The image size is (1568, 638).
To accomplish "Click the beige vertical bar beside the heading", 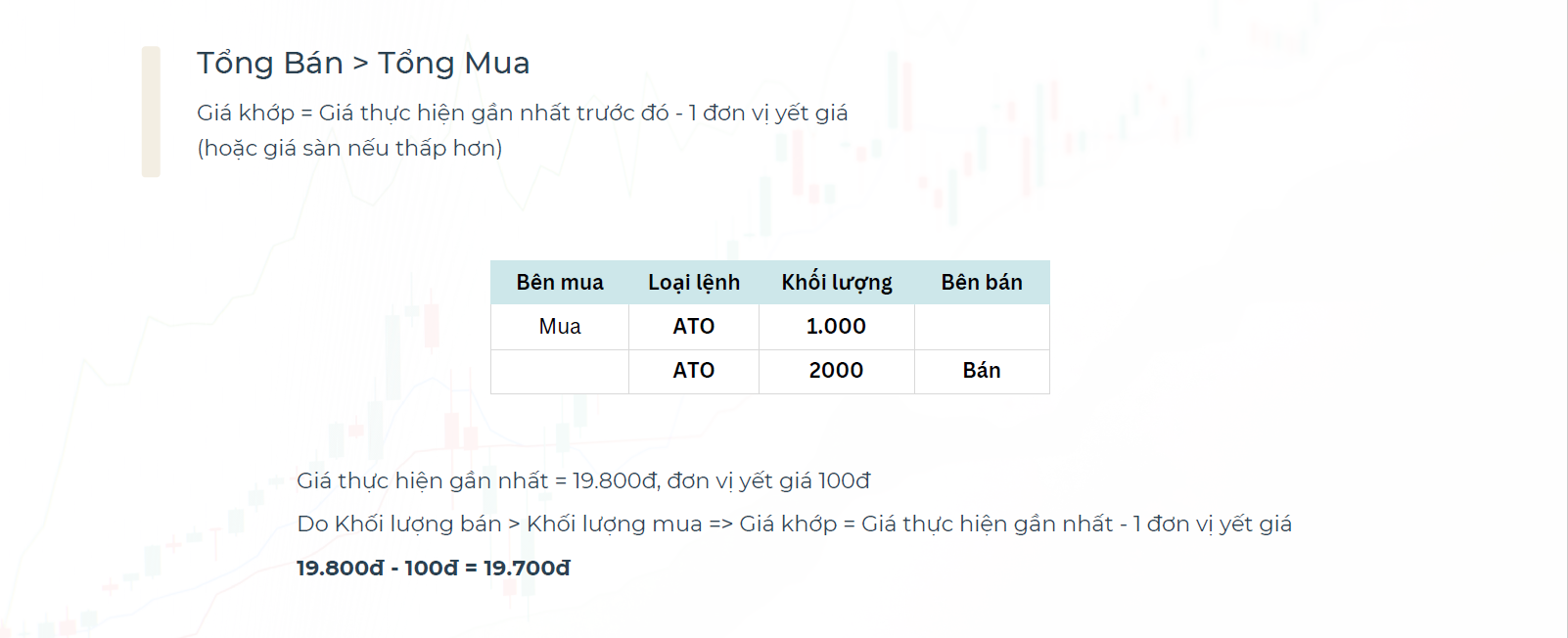I will [x=151, y=112].
